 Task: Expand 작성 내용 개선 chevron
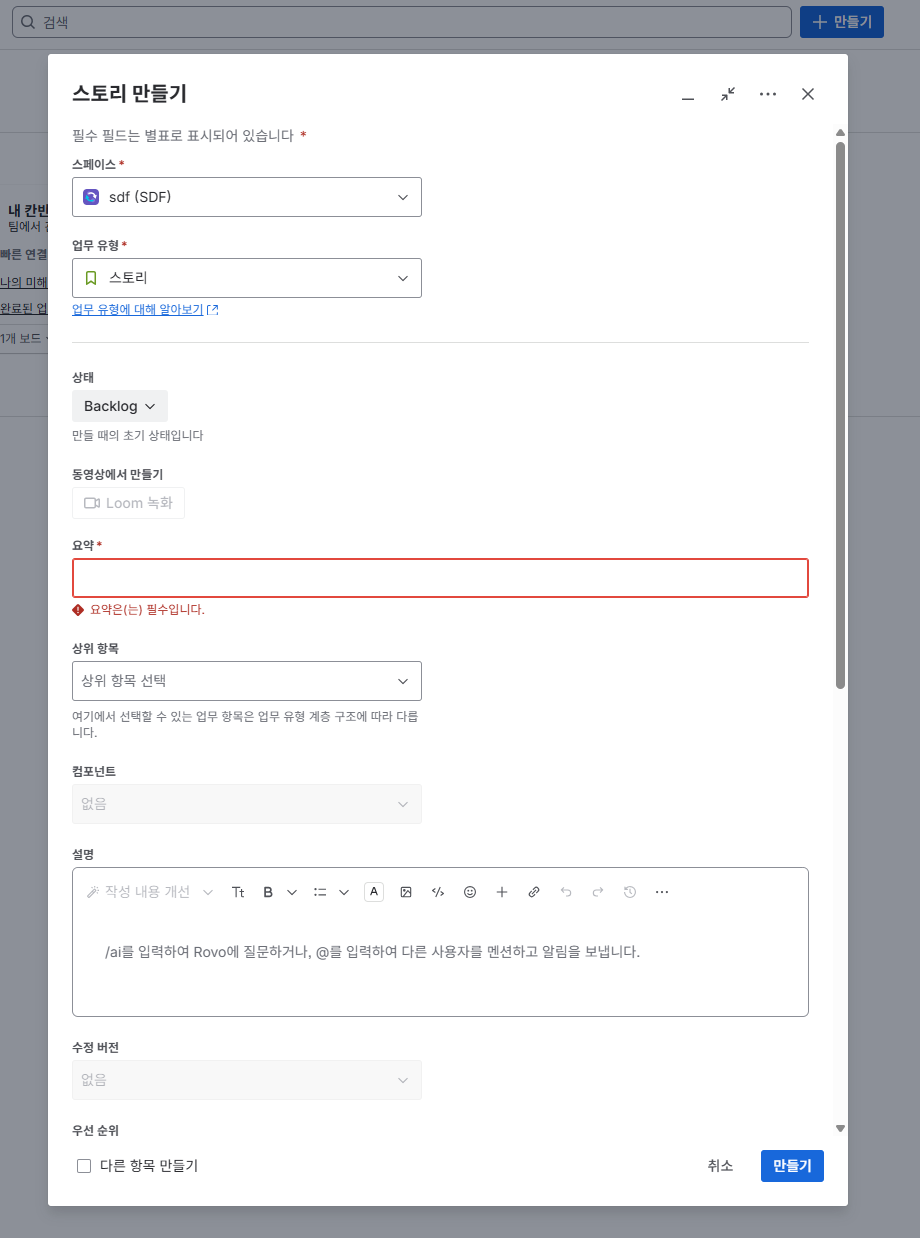(208, 892)
